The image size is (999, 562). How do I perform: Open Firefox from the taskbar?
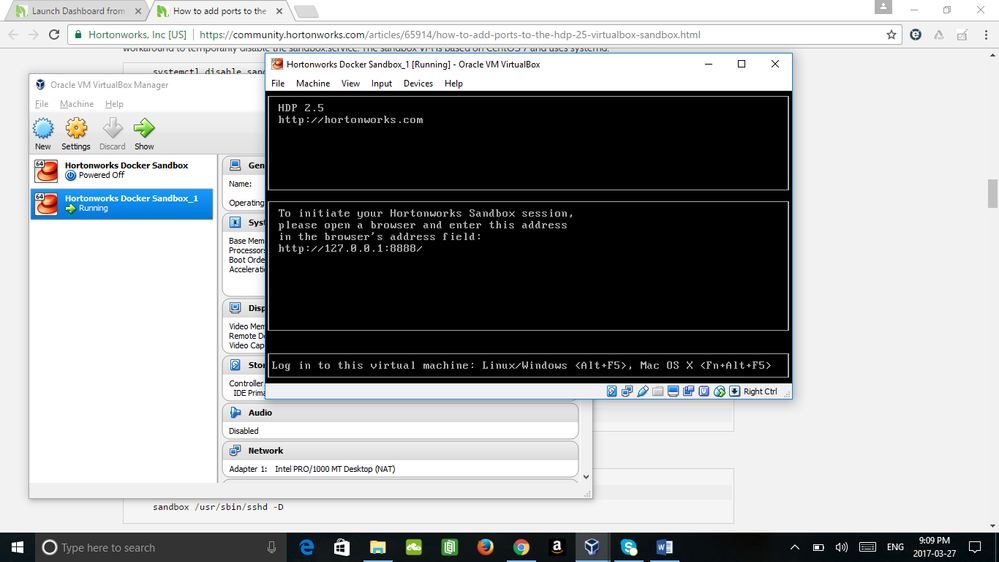tap(485, 547)
